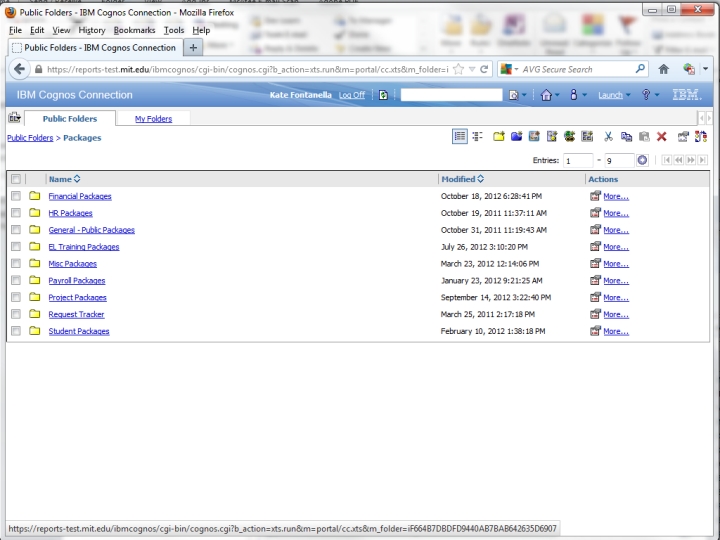Click the Set Properties toolbar icon
Viewport: 720px width, 540px height.
coord(683,137)
